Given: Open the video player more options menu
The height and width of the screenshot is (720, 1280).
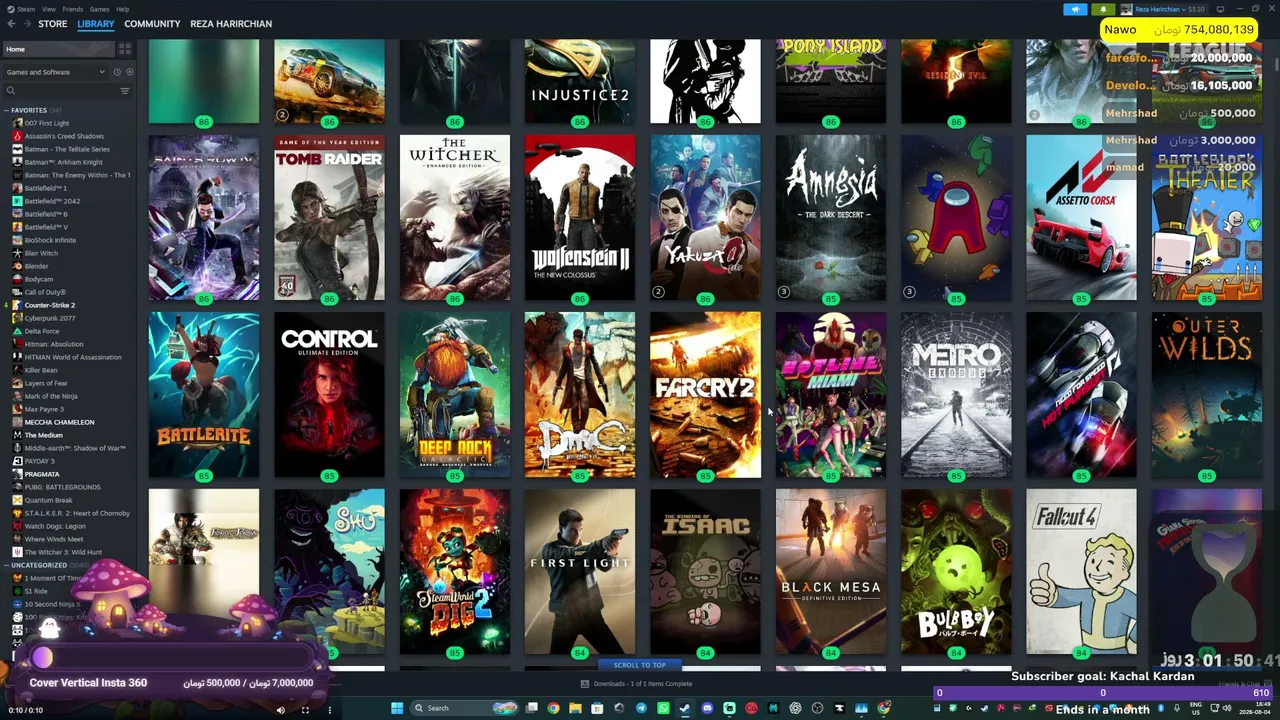Looking at the screenshot, I should point(329,710).
